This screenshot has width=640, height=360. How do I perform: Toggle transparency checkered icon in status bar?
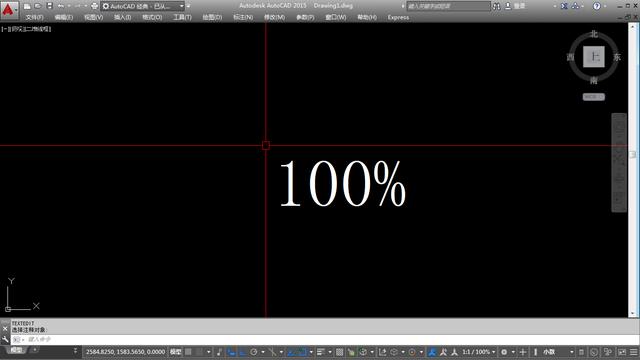[x=339, y=352]
